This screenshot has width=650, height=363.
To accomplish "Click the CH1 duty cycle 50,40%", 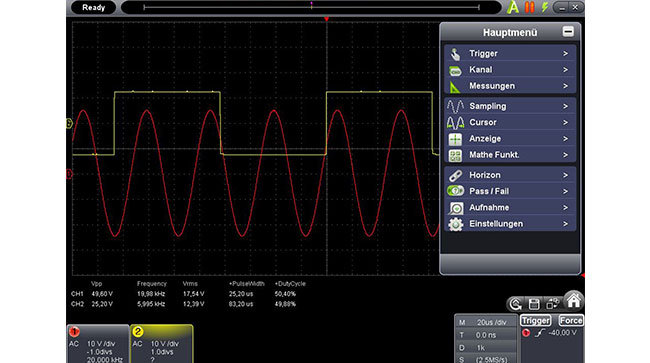I will pos(285,294).
